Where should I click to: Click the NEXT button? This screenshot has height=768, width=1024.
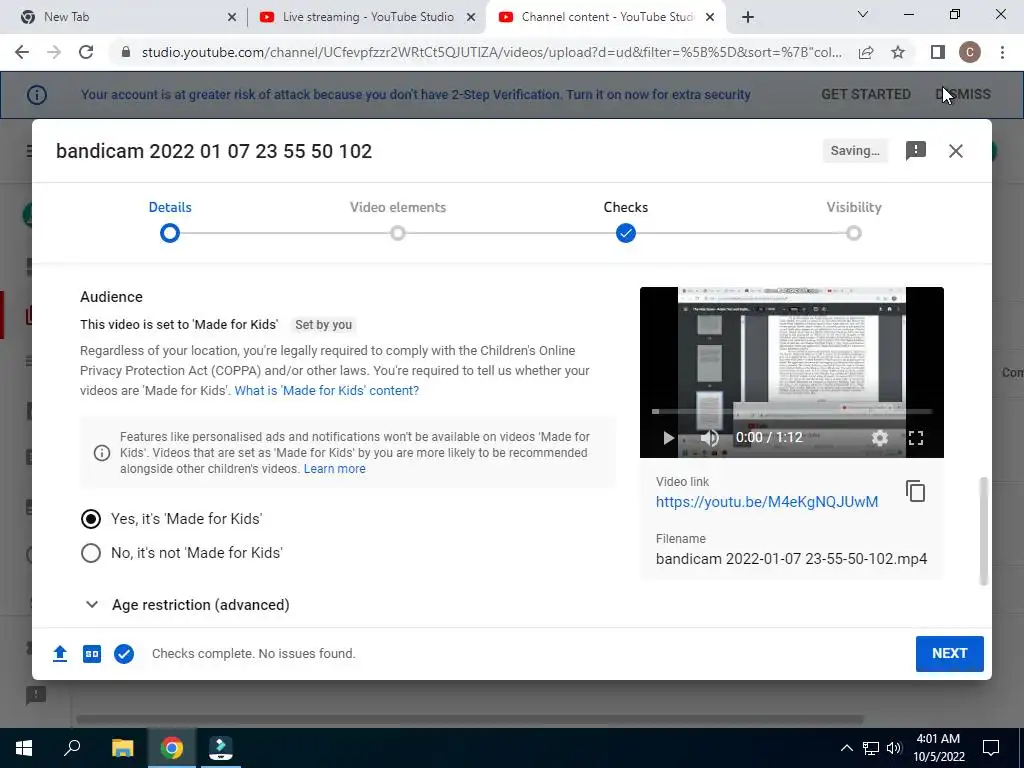coord(950,654)
